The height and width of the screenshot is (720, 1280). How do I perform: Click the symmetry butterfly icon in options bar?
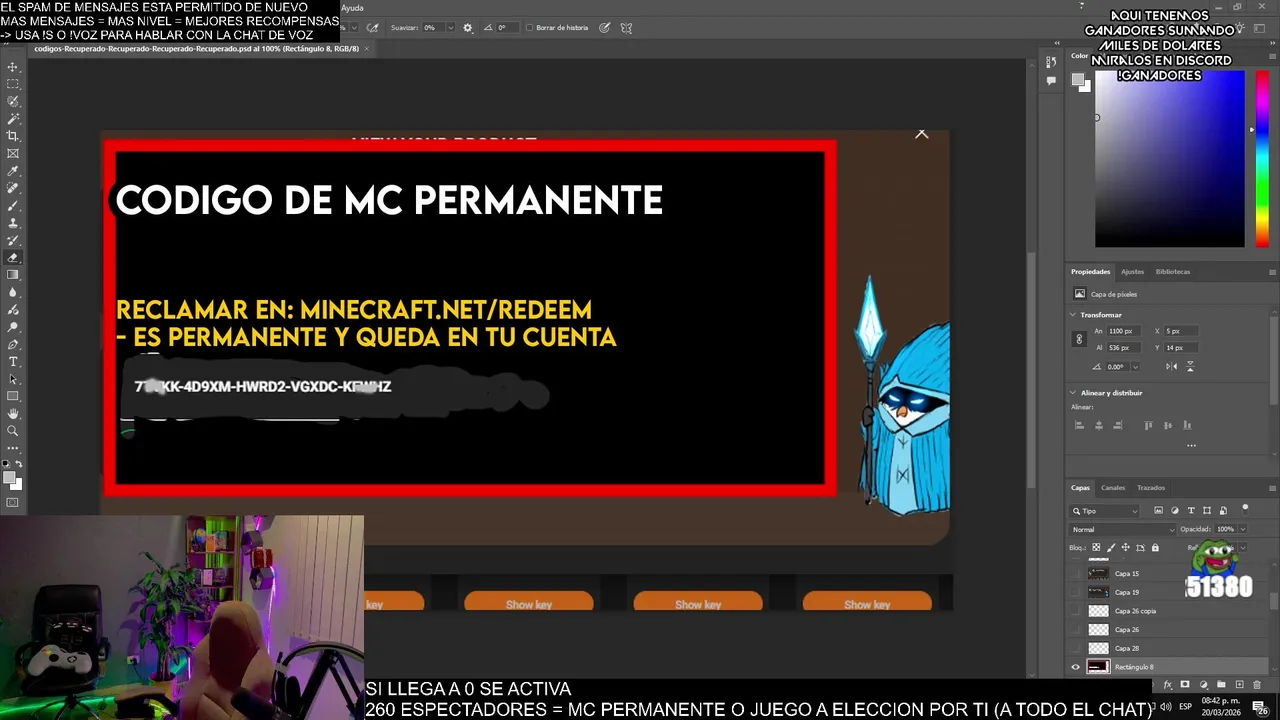tap(626, 28)
